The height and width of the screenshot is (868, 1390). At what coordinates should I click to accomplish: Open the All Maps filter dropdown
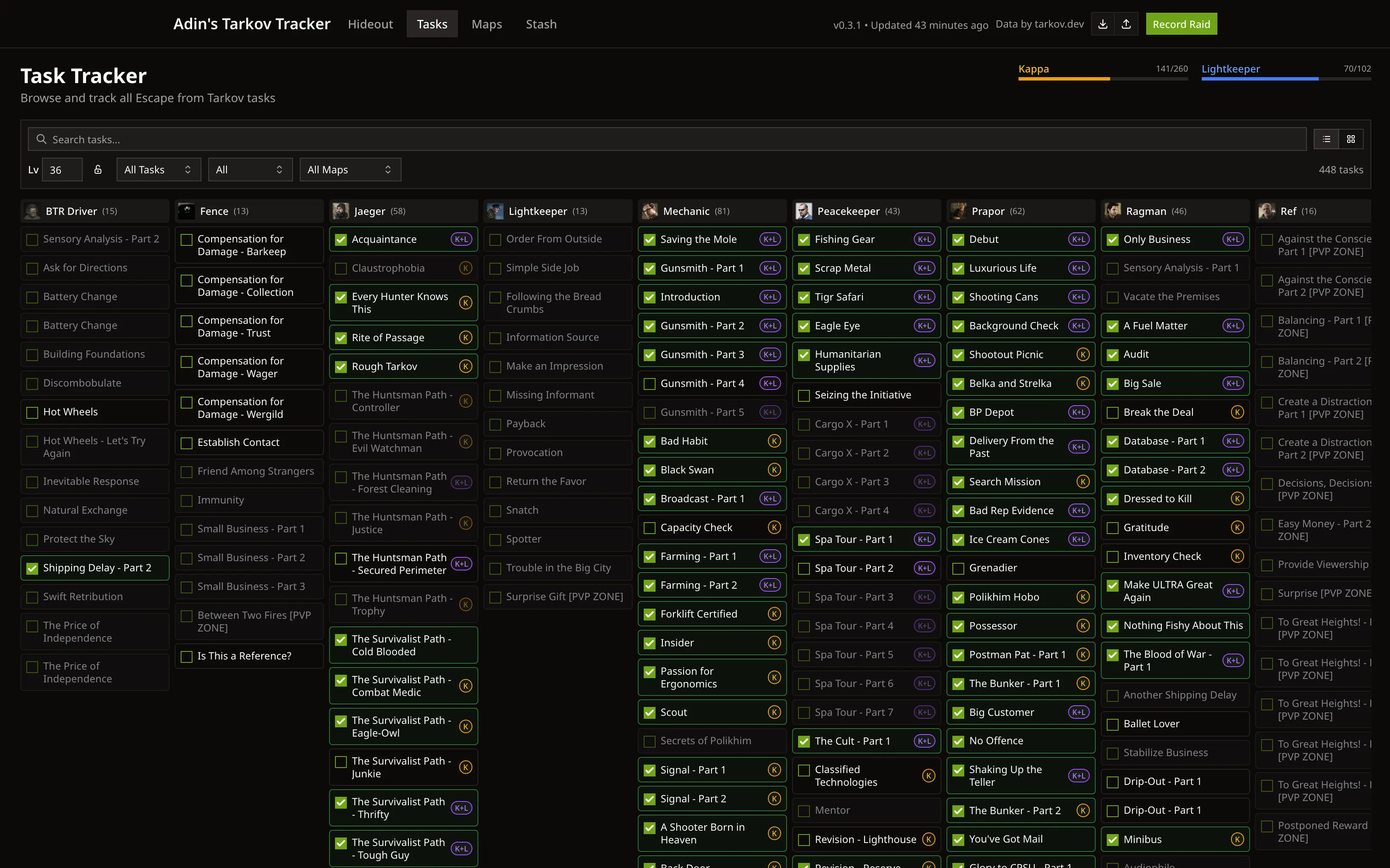pyautogui.click(x=350, y=170)
